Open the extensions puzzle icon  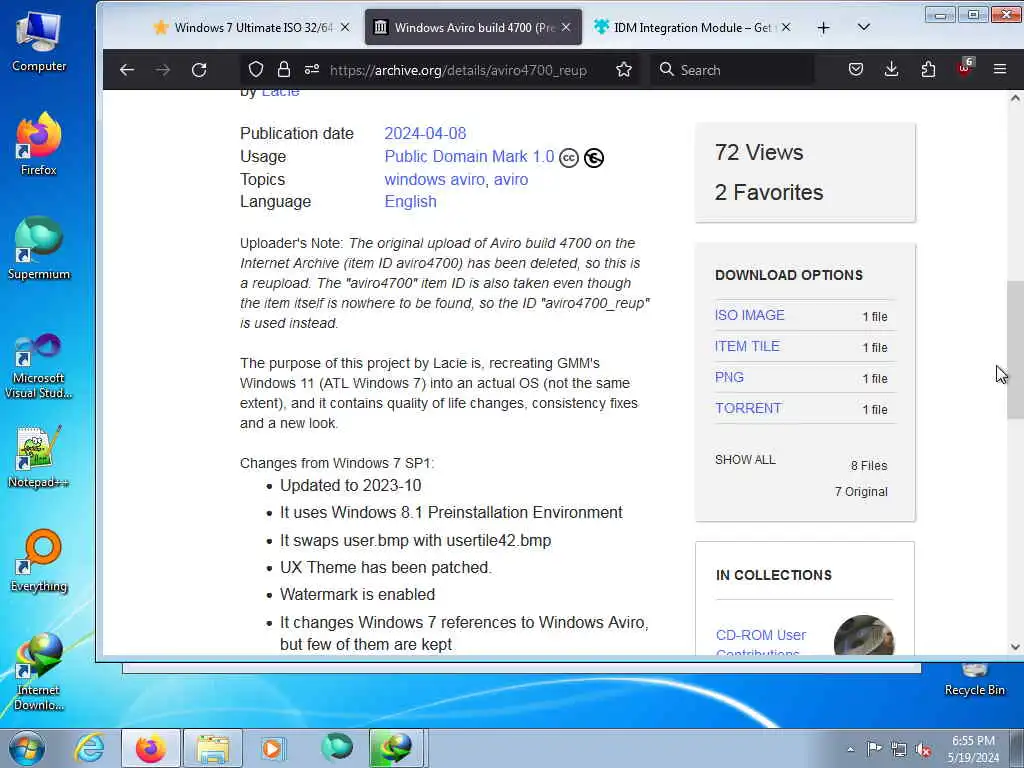click(x=928, y=70)
